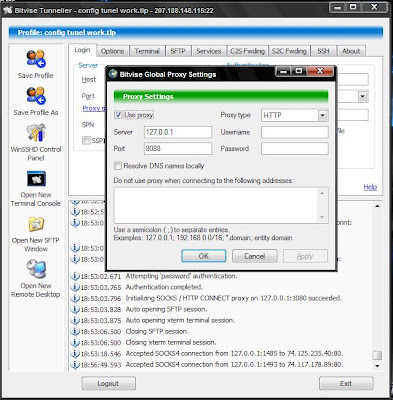Click the proxy Server field 127.0.0.1
This screenshot has height=400, width=393.
[x=178, y=132]
